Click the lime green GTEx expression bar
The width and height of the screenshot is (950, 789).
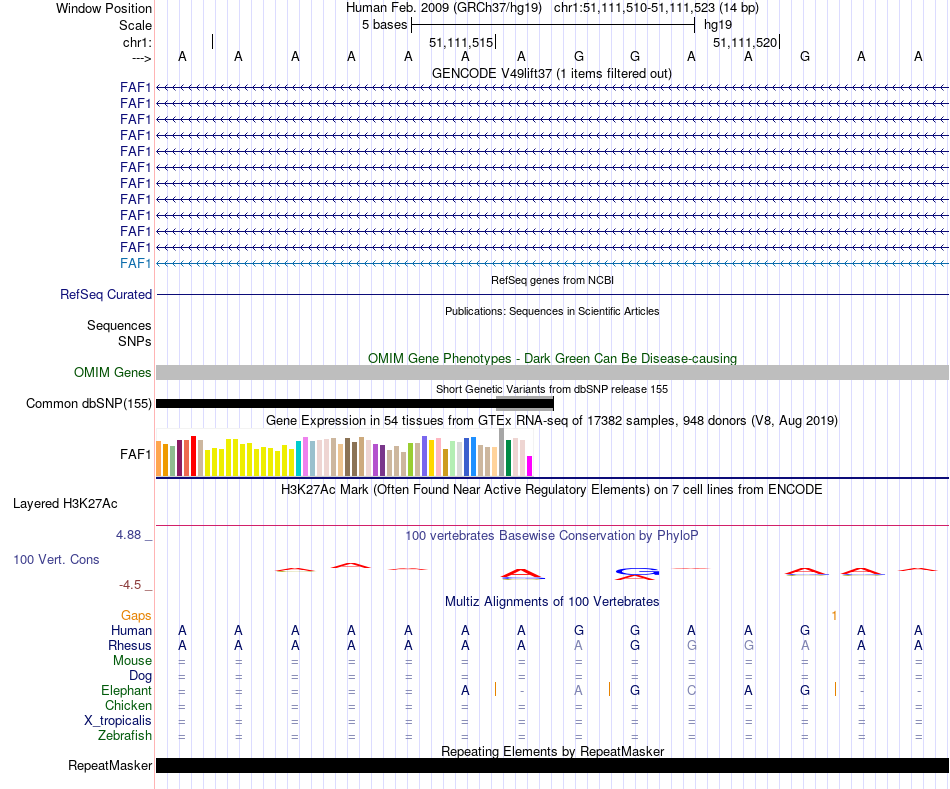click(x=410, y=459)
